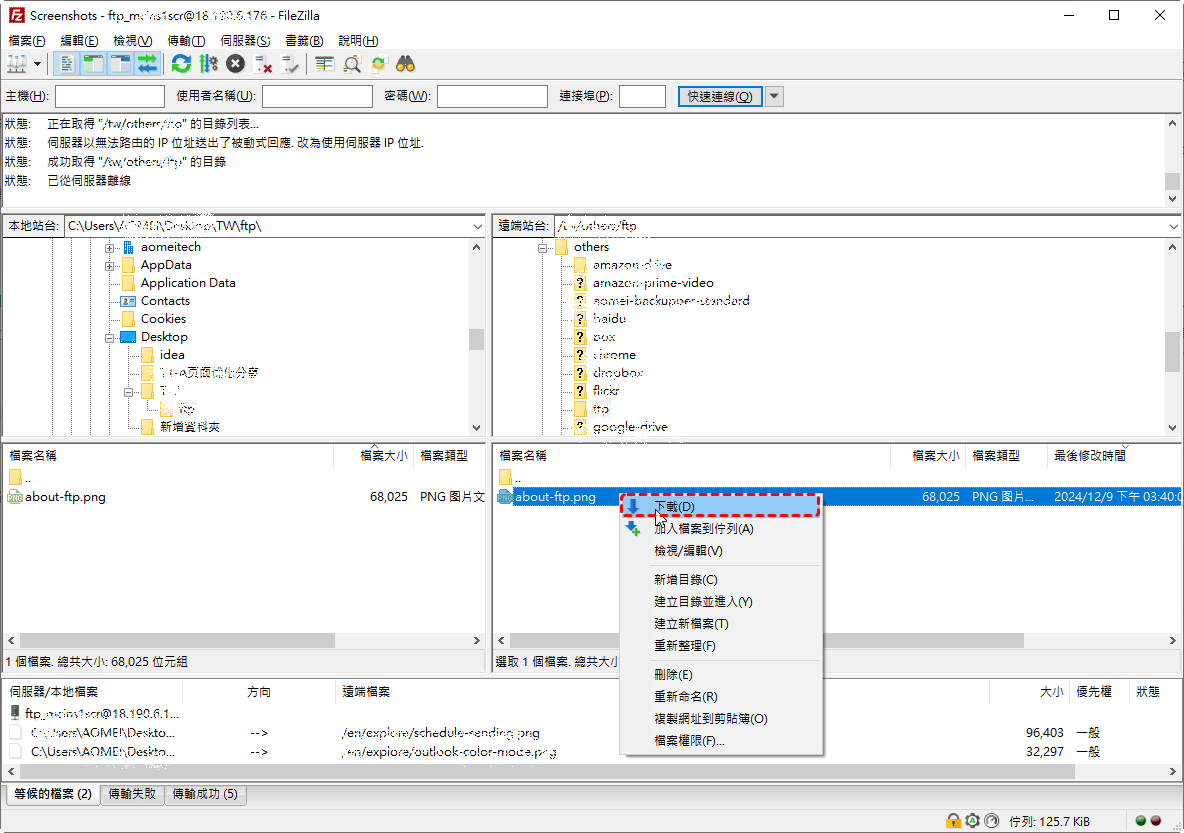
Task: Click the unknown-folder icon beside flickr
Action: [x=580, y=390]
